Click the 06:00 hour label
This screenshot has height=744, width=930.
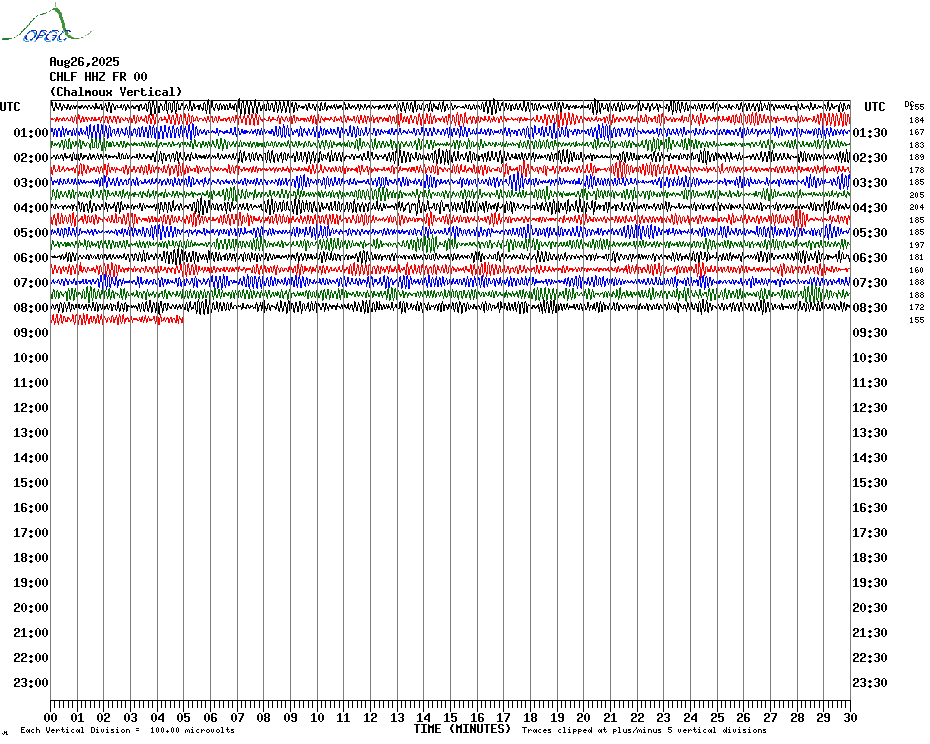[x=31, y=257]
